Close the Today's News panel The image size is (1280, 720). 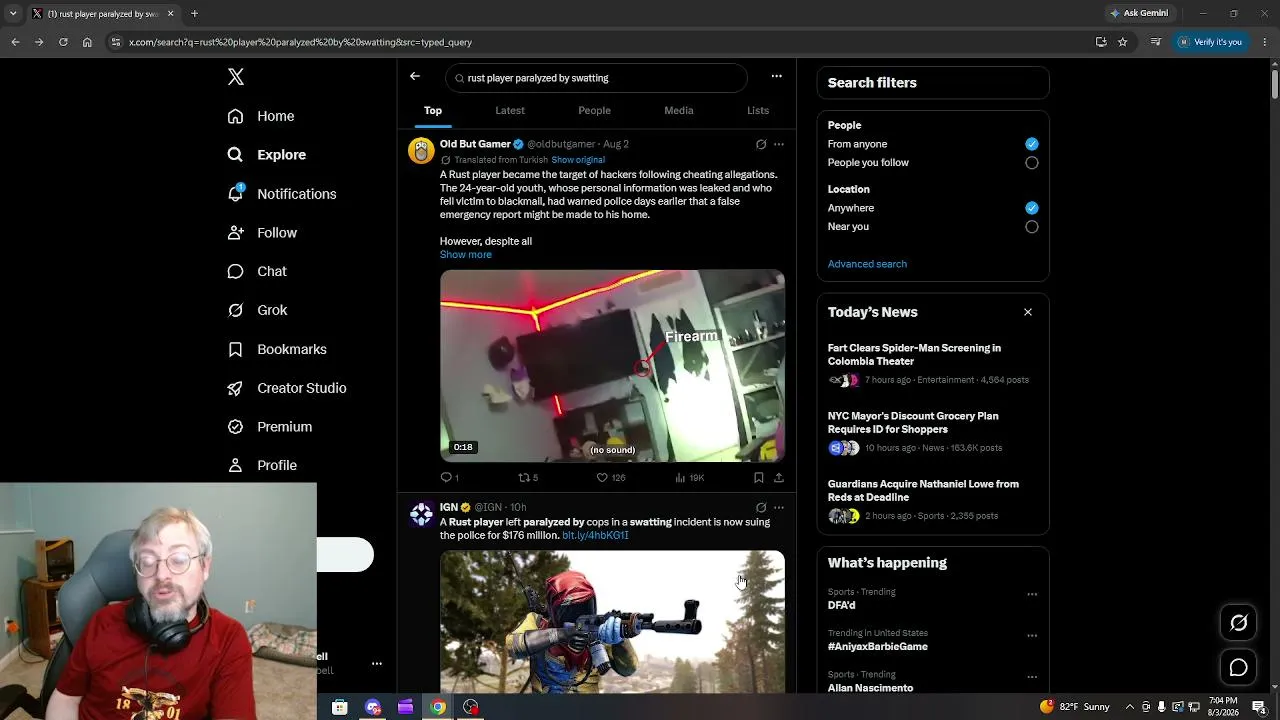1028,312
